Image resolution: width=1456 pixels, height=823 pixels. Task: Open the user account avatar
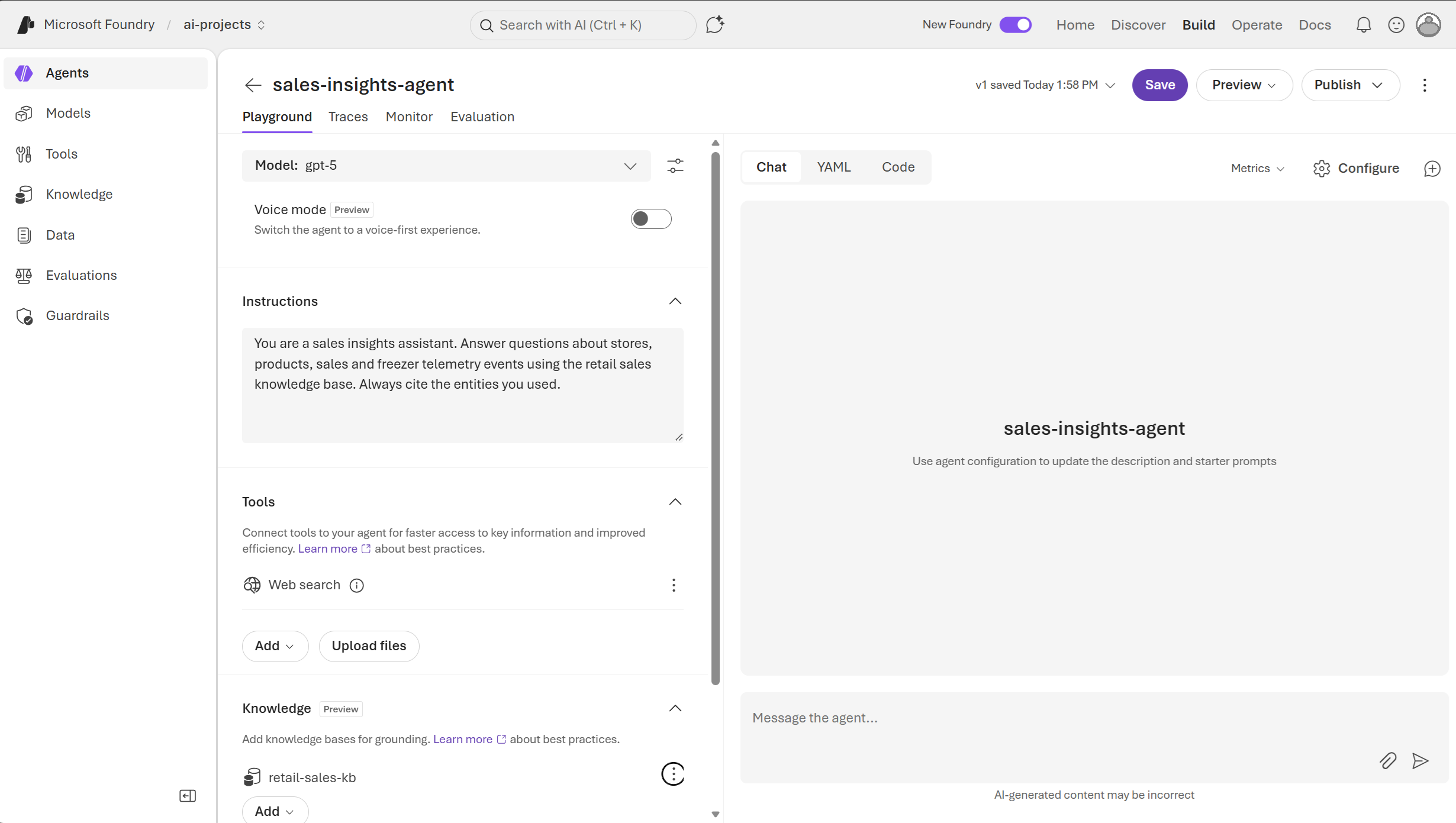(1429, 25)
